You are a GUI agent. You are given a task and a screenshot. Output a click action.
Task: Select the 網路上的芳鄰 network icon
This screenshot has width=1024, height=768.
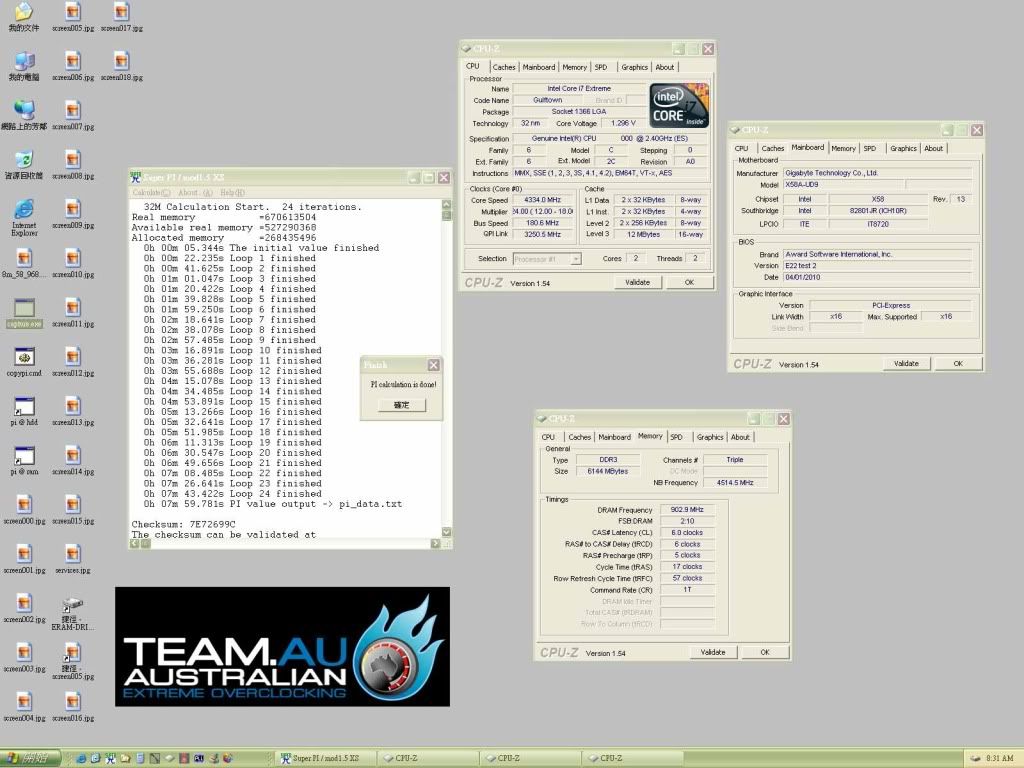[x=24, y=115]
